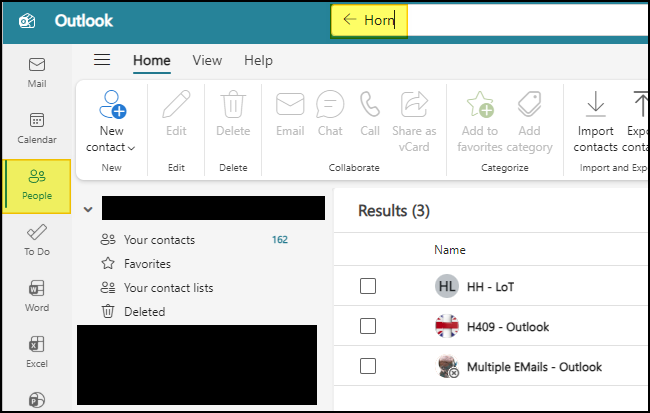
Task: Create a New contact
Action: 112,122
